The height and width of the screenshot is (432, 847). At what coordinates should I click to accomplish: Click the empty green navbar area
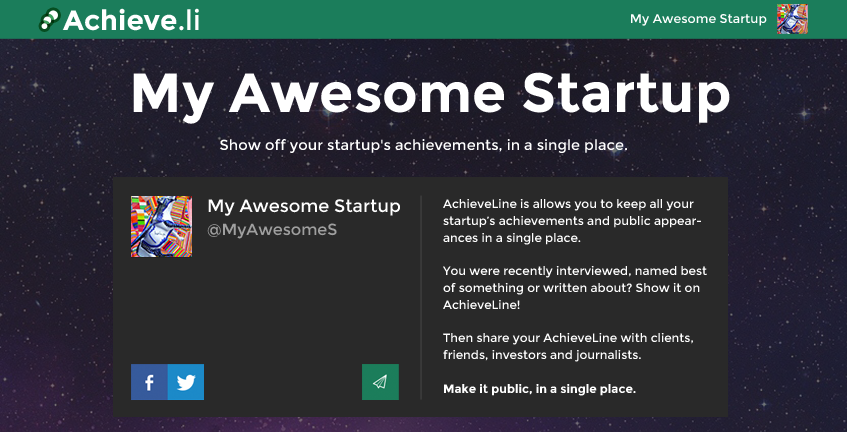(x=400, y=19)
